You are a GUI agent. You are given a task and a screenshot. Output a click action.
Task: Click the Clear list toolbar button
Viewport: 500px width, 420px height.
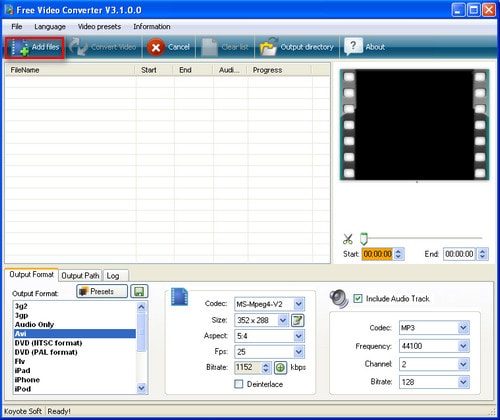click(x=226, y=47)
